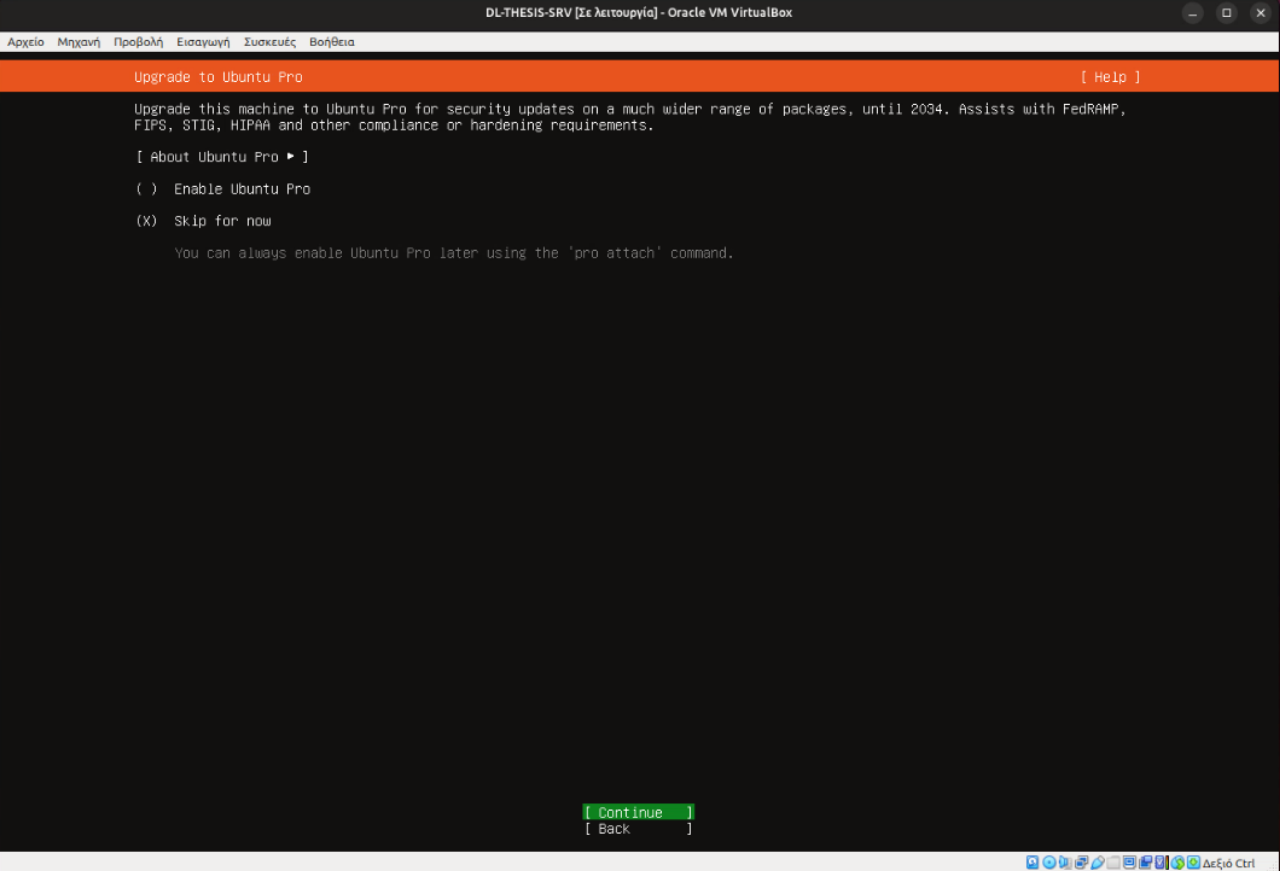This screenshot has height=871, width=1280.
Task: Click the Upgrade to Ubuntu Pro header title
Action: [218, 77]
